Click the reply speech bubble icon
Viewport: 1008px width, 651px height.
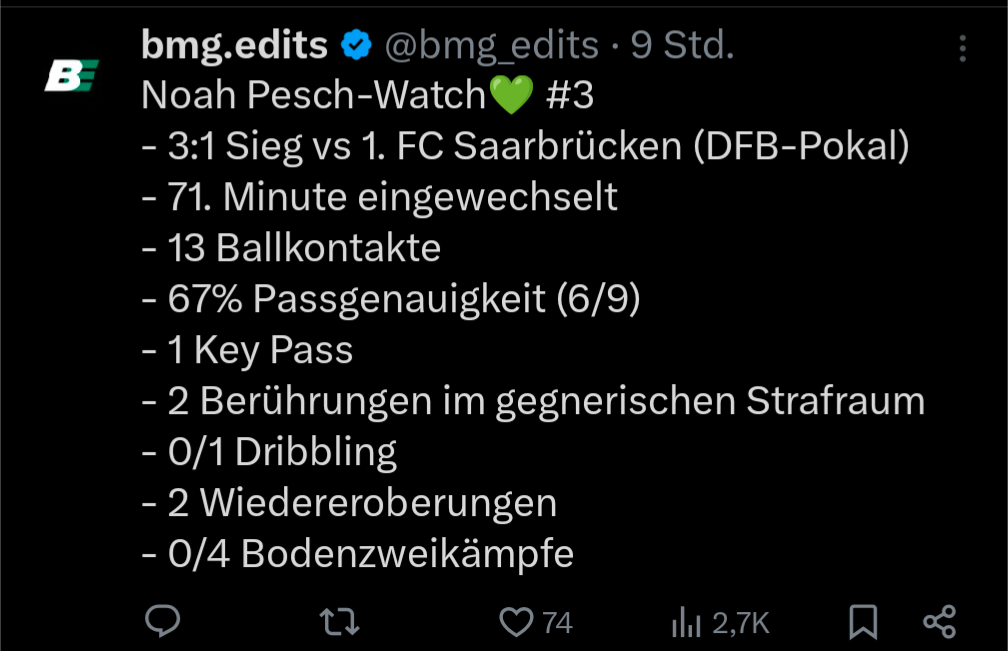point(162,622)
